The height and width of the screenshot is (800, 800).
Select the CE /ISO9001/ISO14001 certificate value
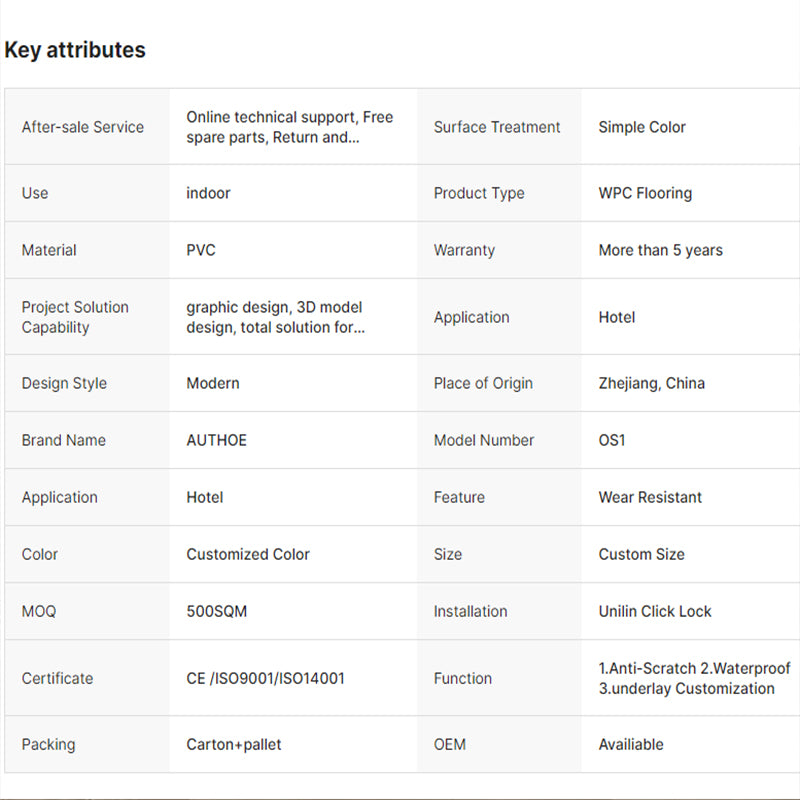click(265, 678)
